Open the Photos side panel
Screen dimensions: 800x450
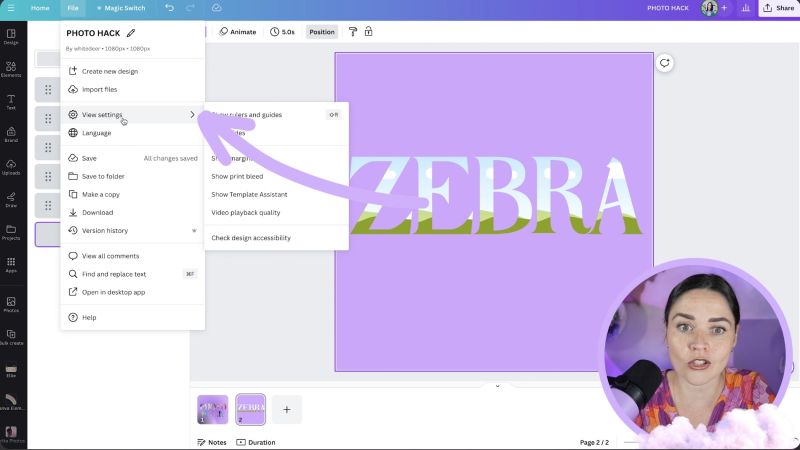tap(11, 305)
